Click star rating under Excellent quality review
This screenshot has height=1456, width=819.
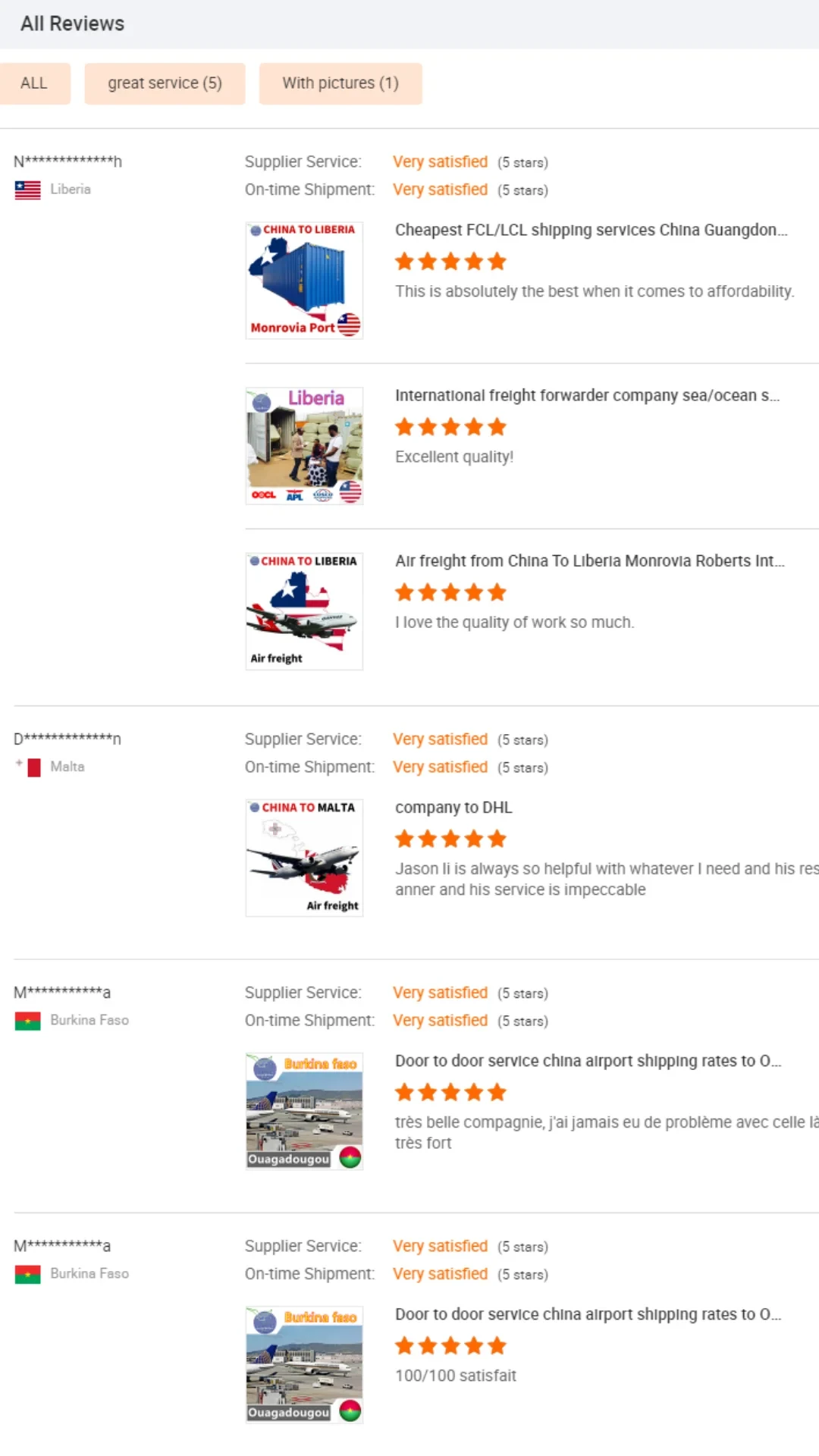450,427
